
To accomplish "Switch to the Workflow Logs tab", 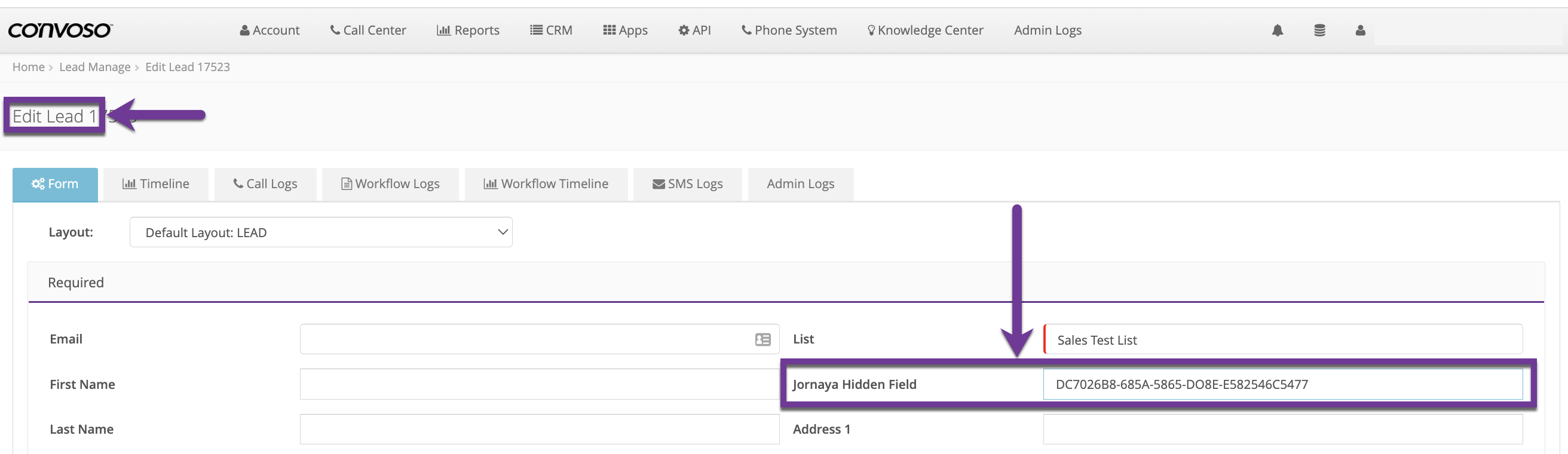I will (390, 185).
